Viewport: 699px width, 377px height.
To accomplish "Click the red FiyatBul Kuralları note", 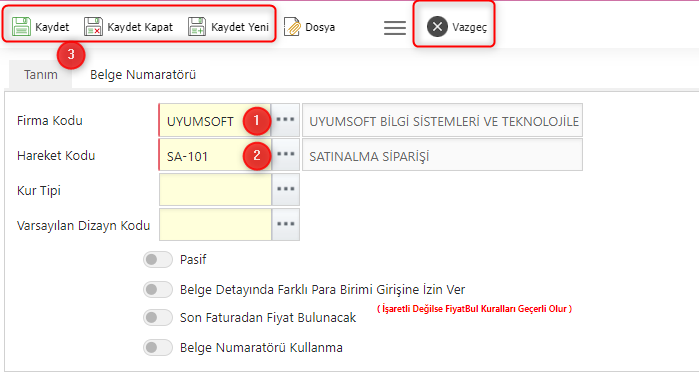I will 474,308.
